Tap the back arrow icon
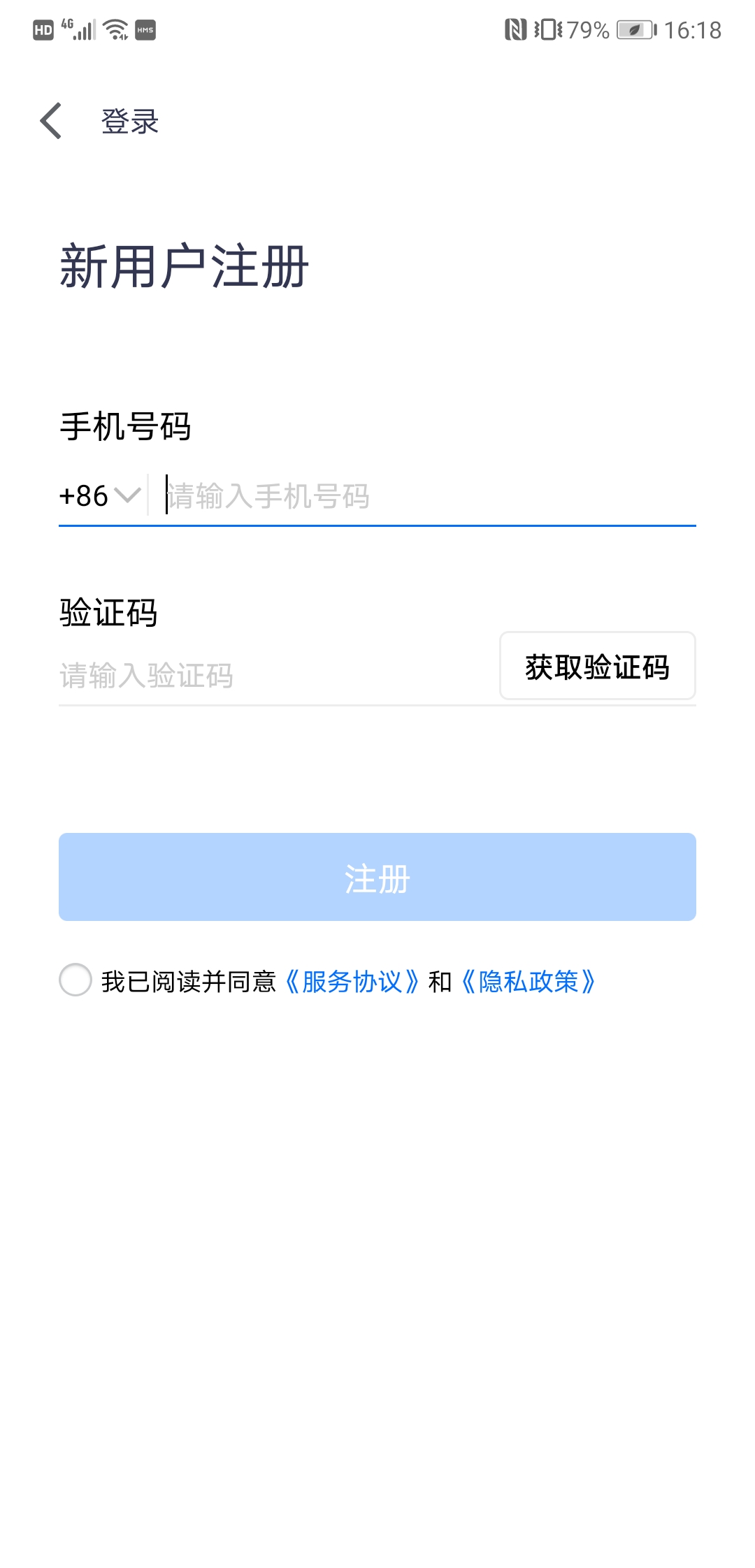 click(x=51, y=121)
